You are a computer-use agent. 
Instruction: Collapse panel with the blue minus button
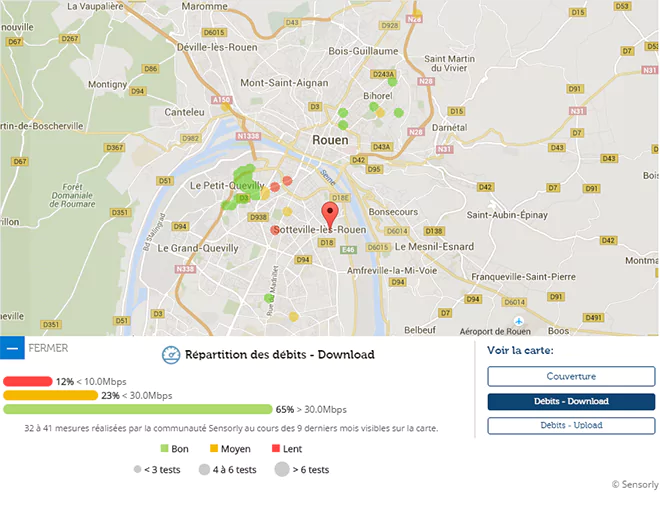[x=12, y=348]
